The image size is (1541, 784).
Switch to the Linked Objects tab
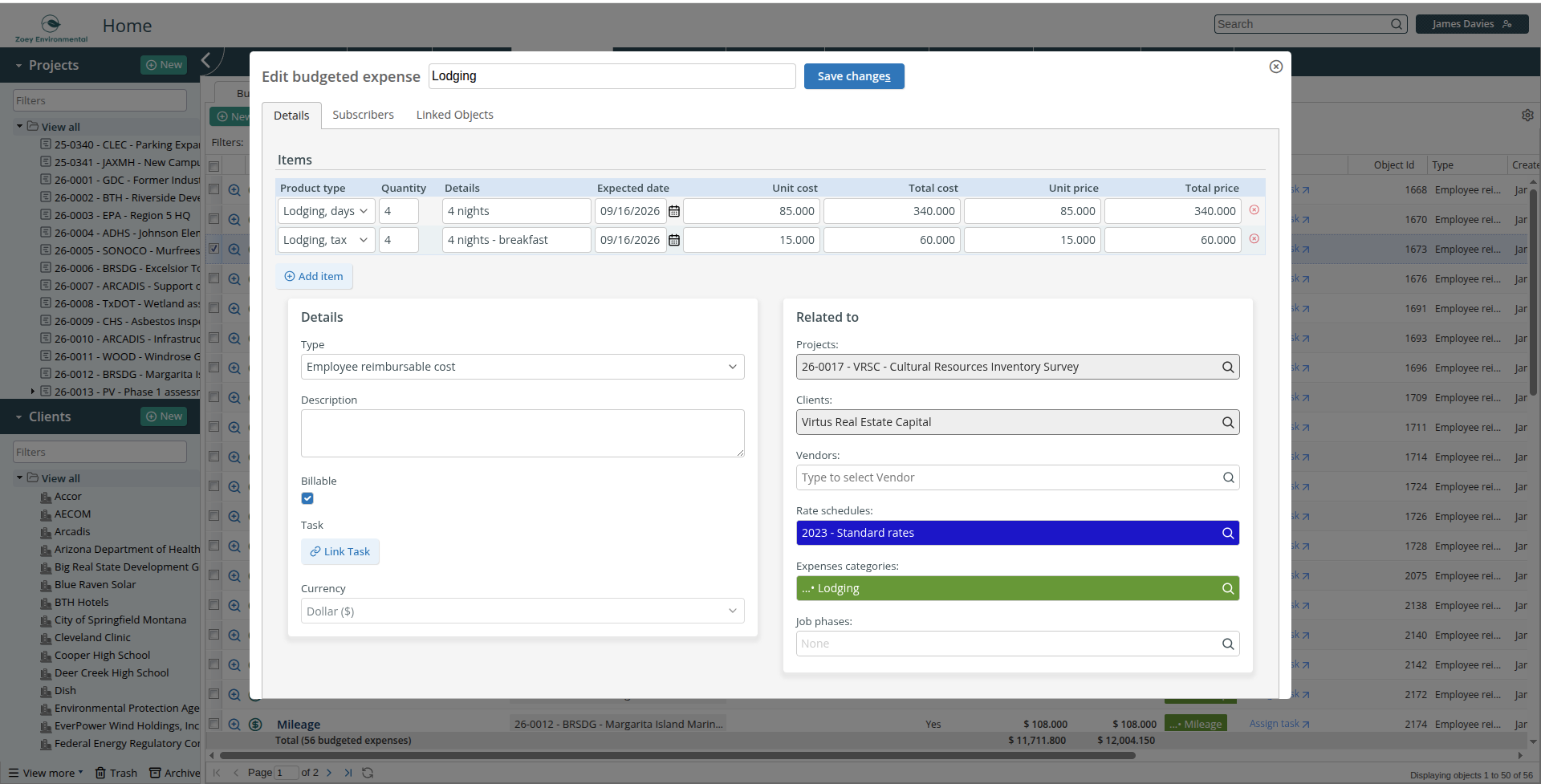454,115
